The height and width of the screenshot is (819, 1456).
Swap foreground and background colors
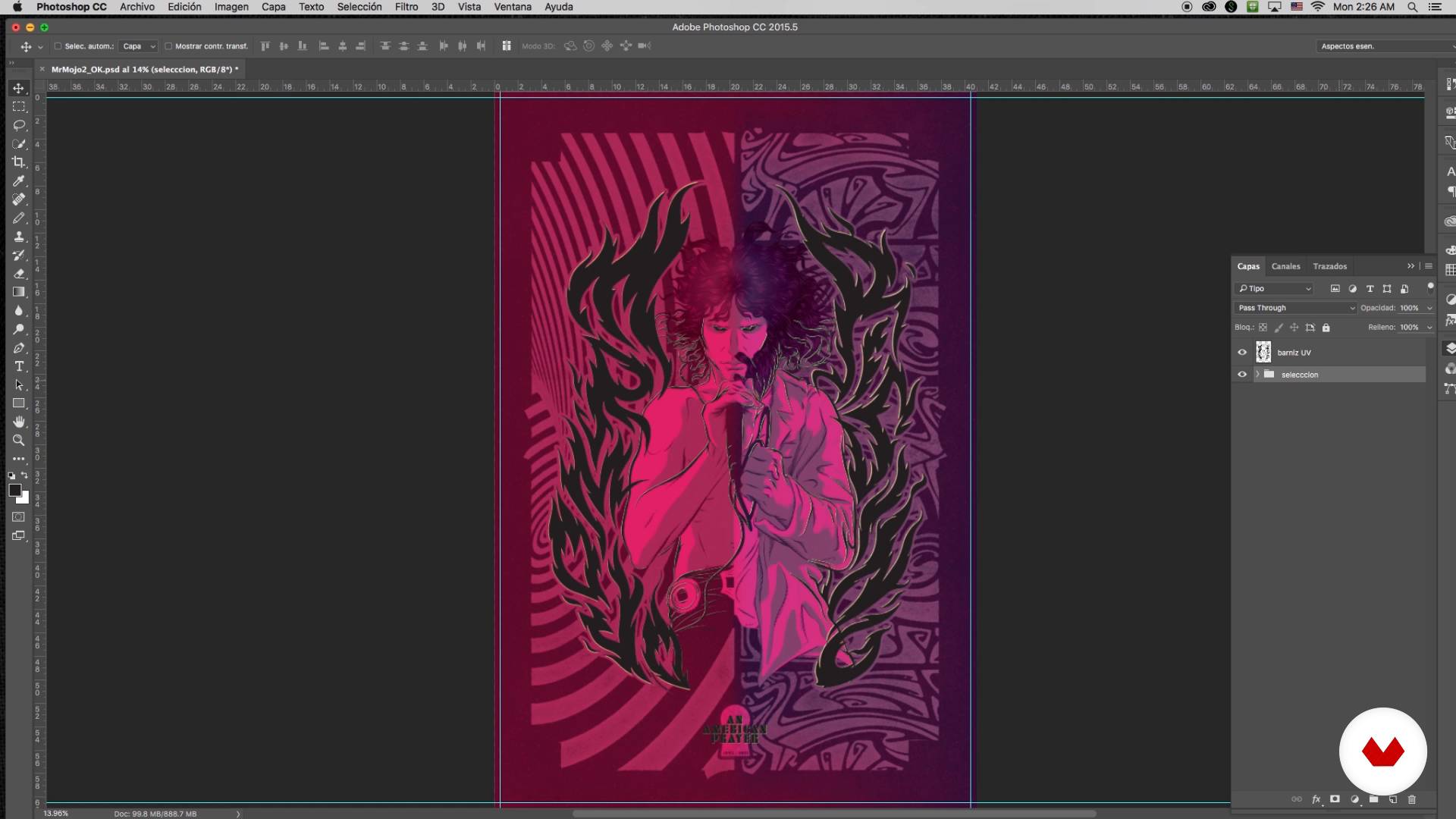(24, 475)
